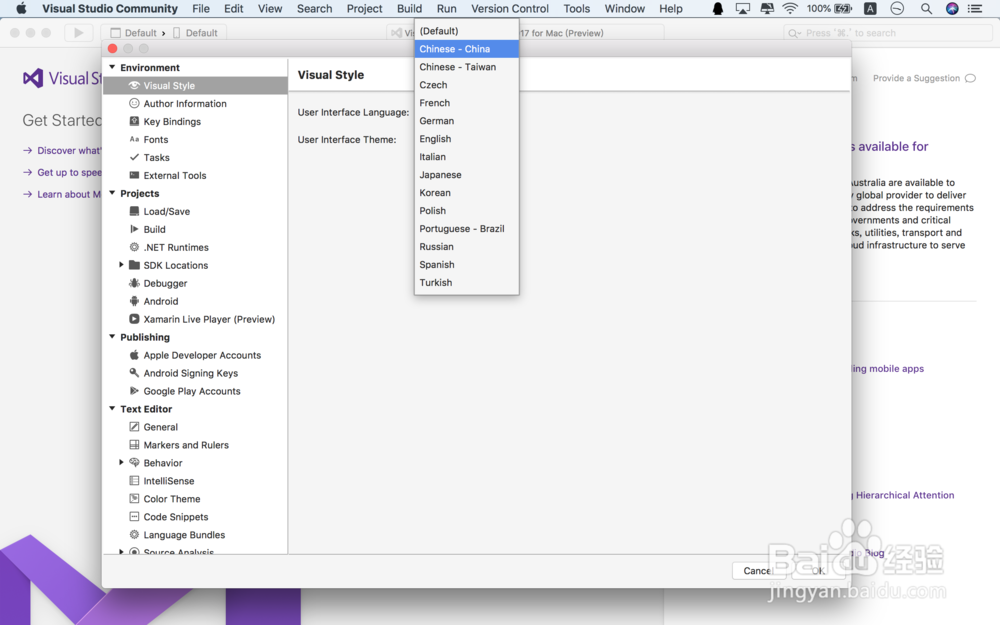Open the Build menu in menu bar
The image size is (1000, 625).
409,8
